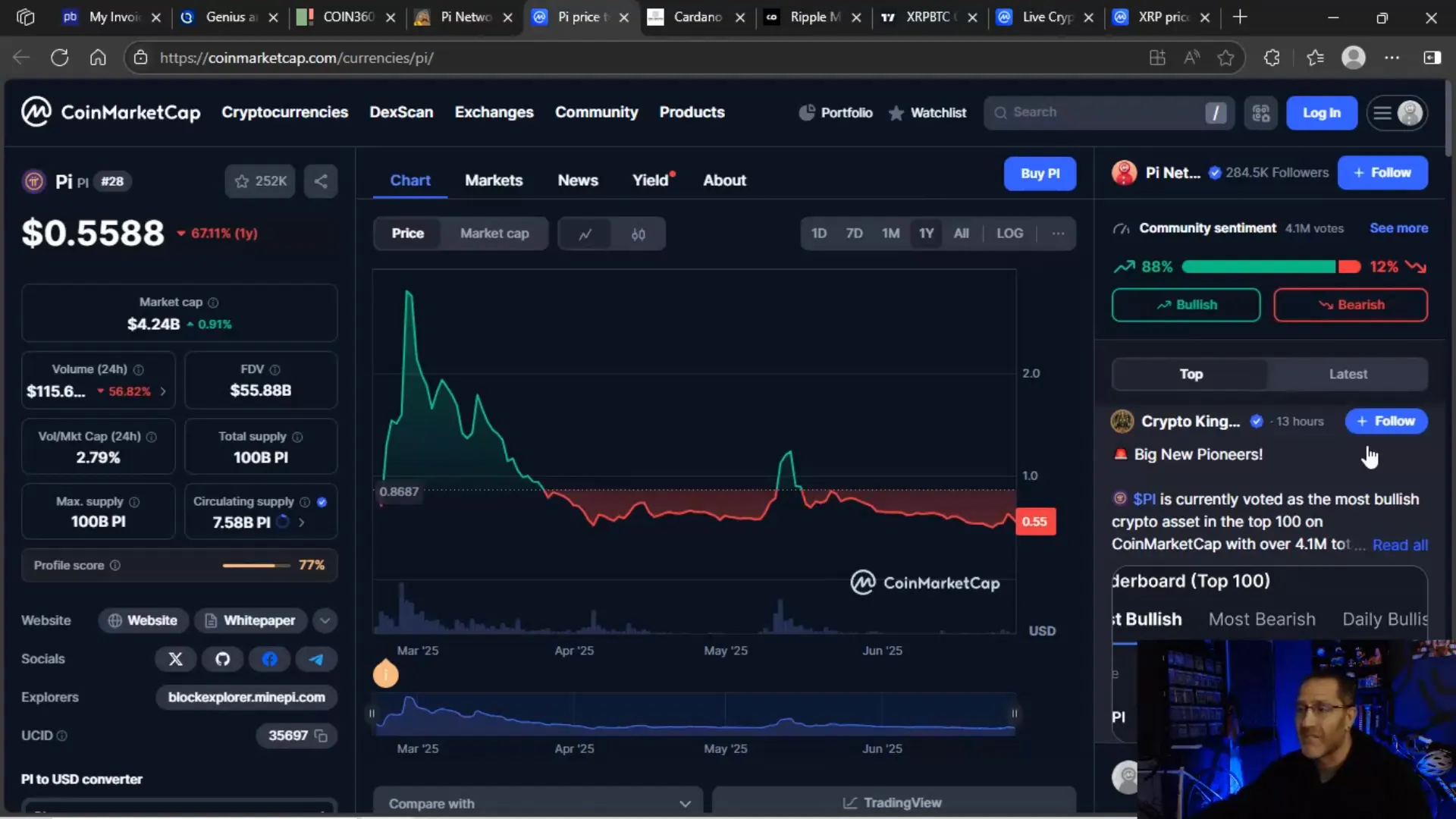Viewport: 1456px width, 819px height.
Task: Select the Latest posts tab
Action: pos(1348,374)
